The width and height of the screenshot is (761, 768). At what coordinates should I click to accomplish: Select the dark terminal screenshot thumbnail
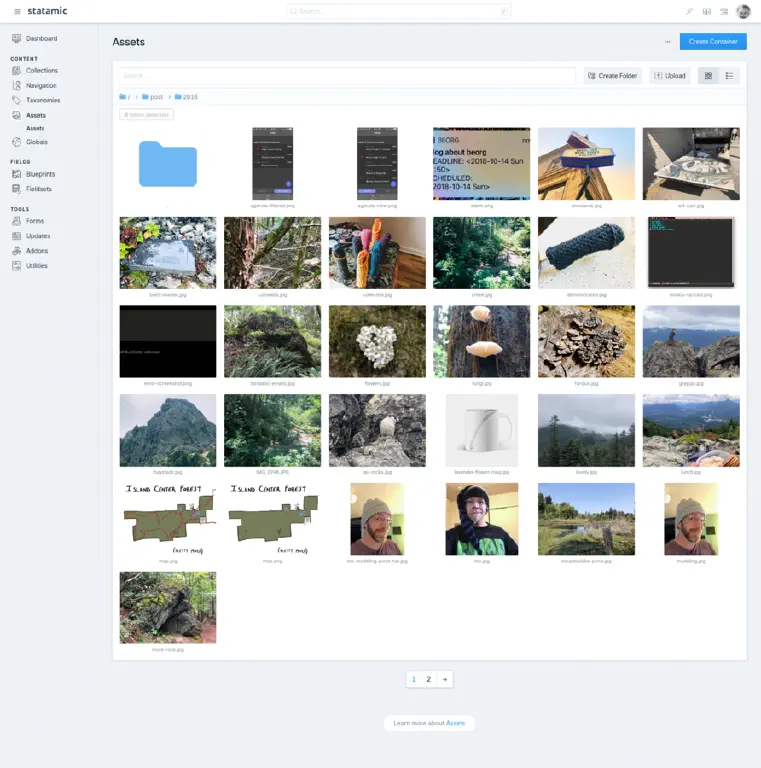point(691,252)
